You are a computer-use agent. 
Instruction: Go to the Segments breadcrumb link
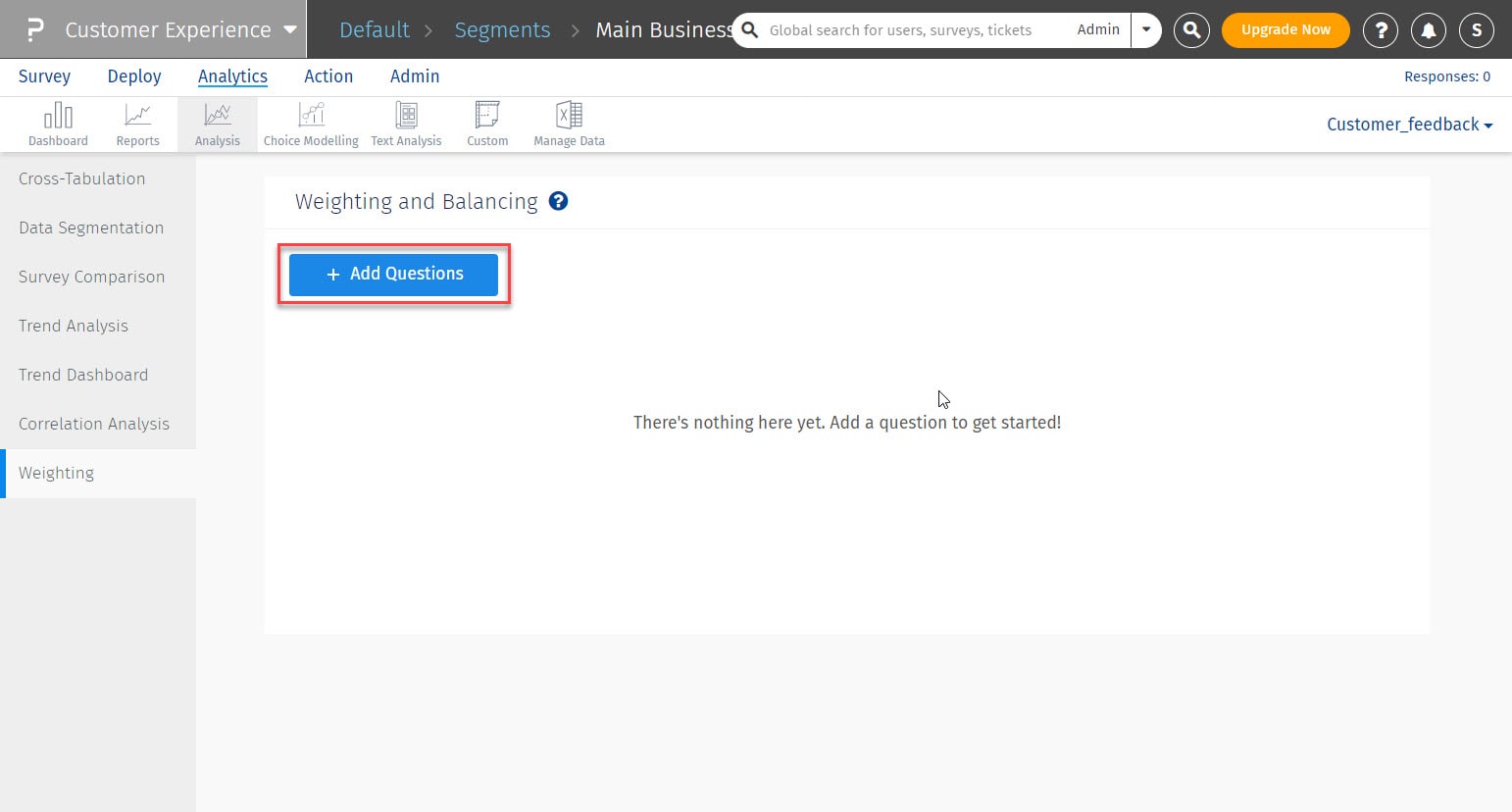pyautogui.click(x=502, y=30)
